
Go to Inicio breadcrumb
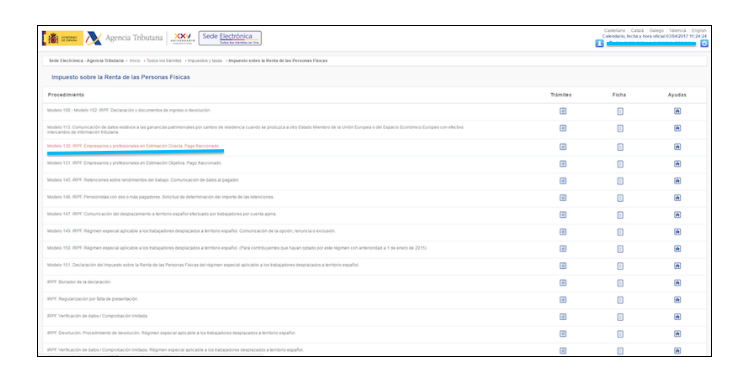tap(135, 61)
